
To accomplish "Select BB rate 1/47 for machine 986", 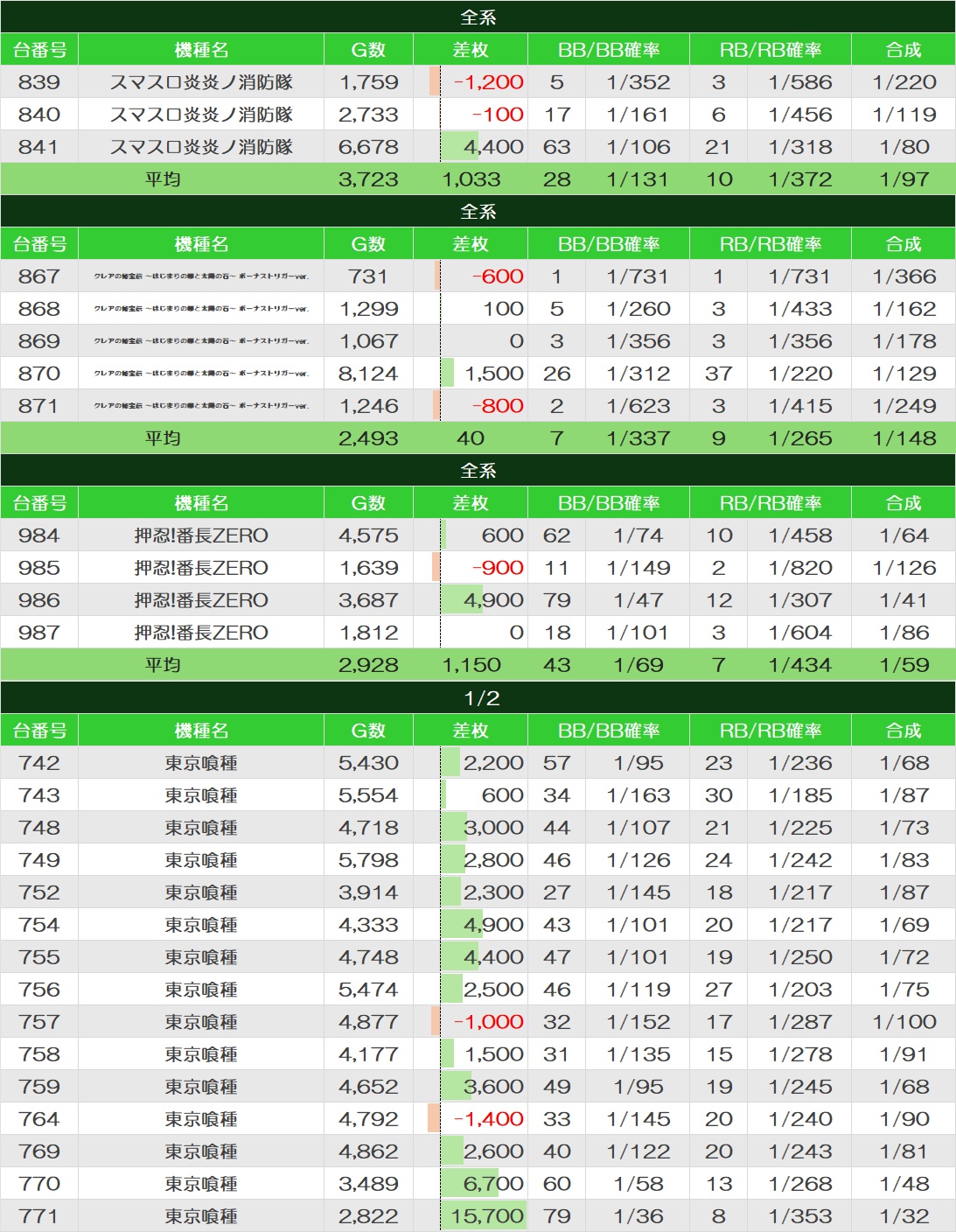I will (638, 600).
